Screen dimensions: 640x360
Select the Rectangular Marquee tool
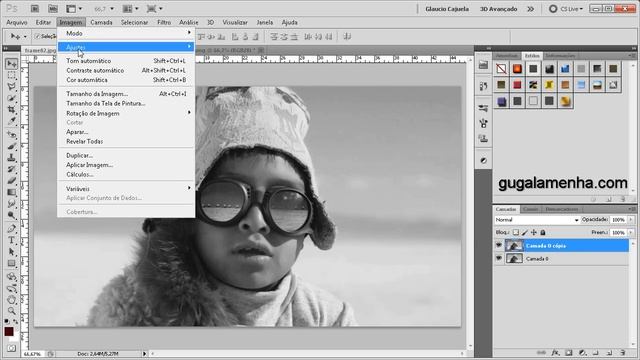(x=11, y=76)
